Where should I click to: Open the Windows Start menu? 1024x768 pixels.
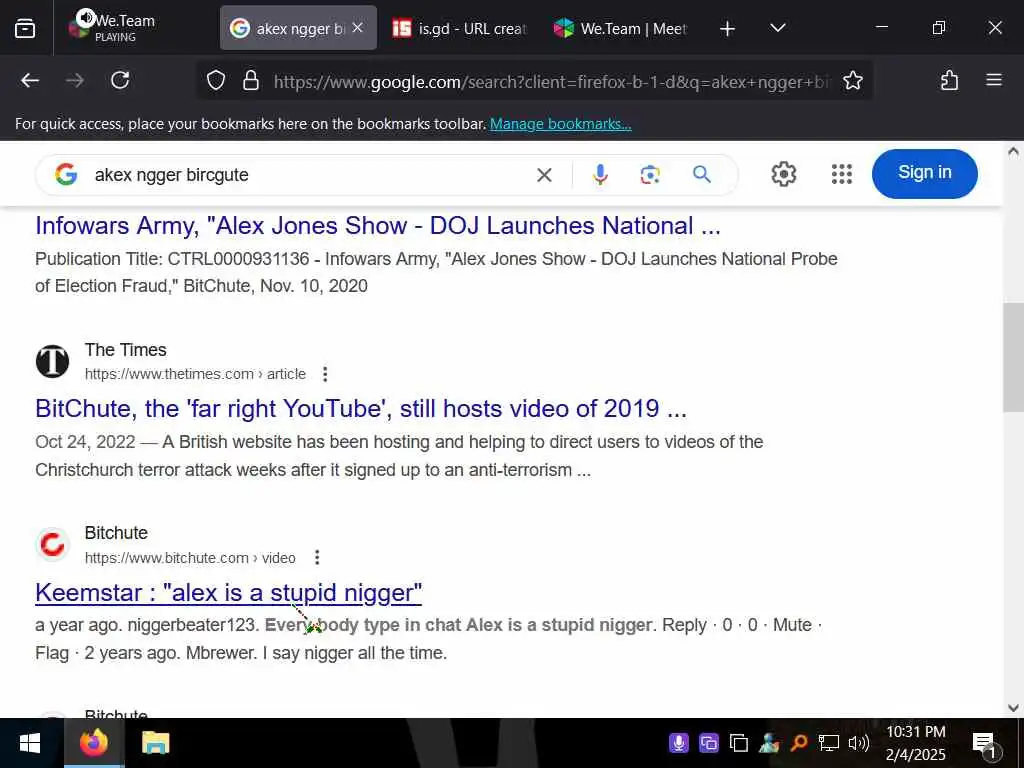pos(30,743)
